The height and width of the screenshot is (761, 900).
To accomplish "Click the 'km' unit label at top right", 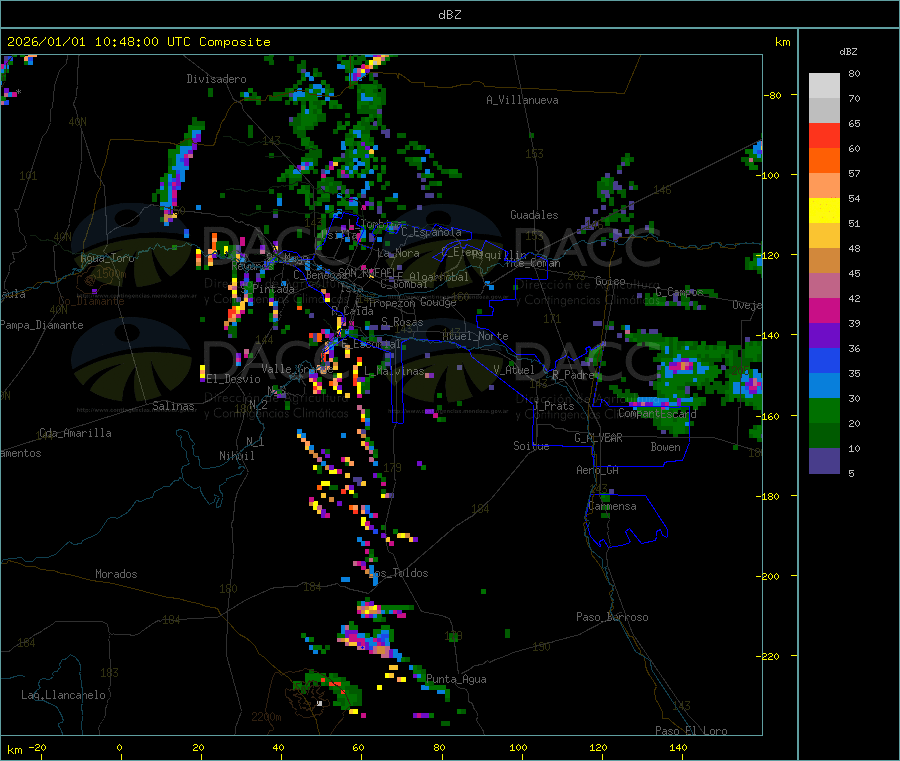I will (782, 42).
